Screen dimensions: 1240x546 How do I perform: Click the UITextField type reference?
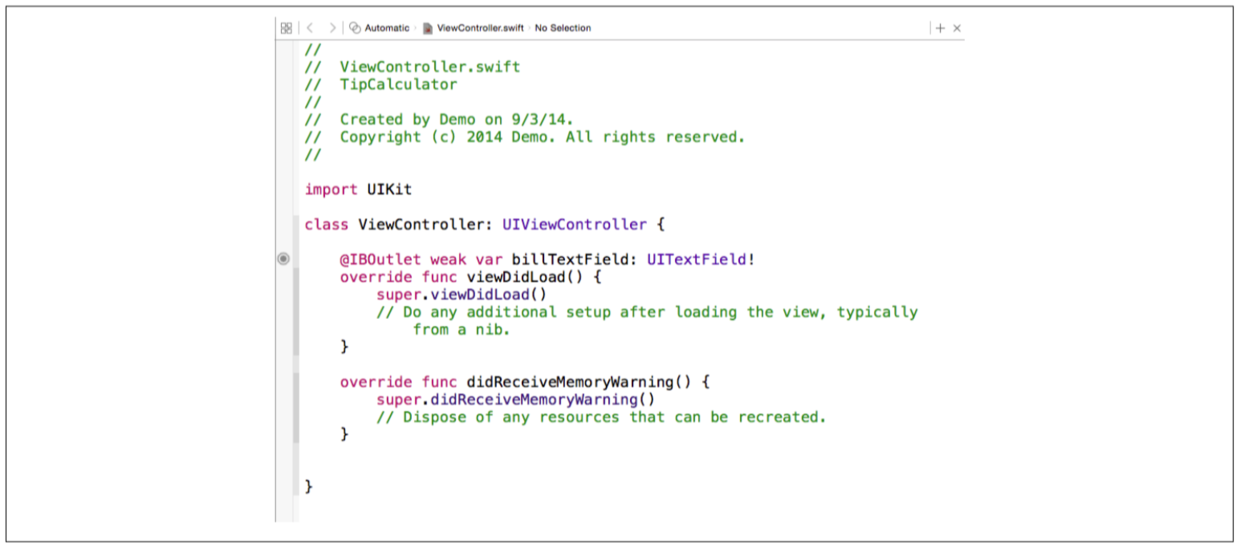point(696,259)
